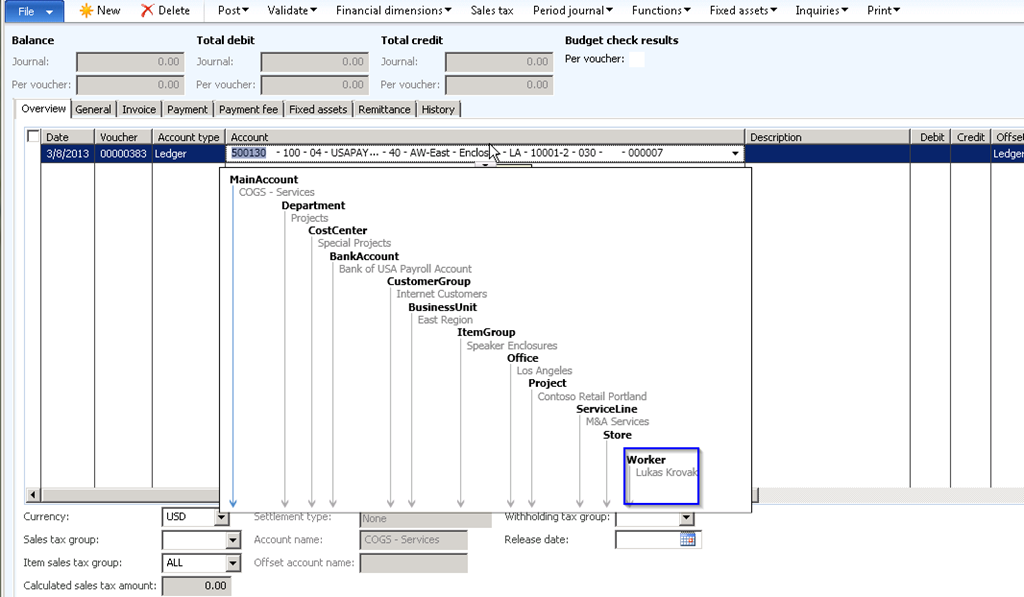The image size is (1024, 597).
Task: Open the Release date calendar picker
Action: 687,540
